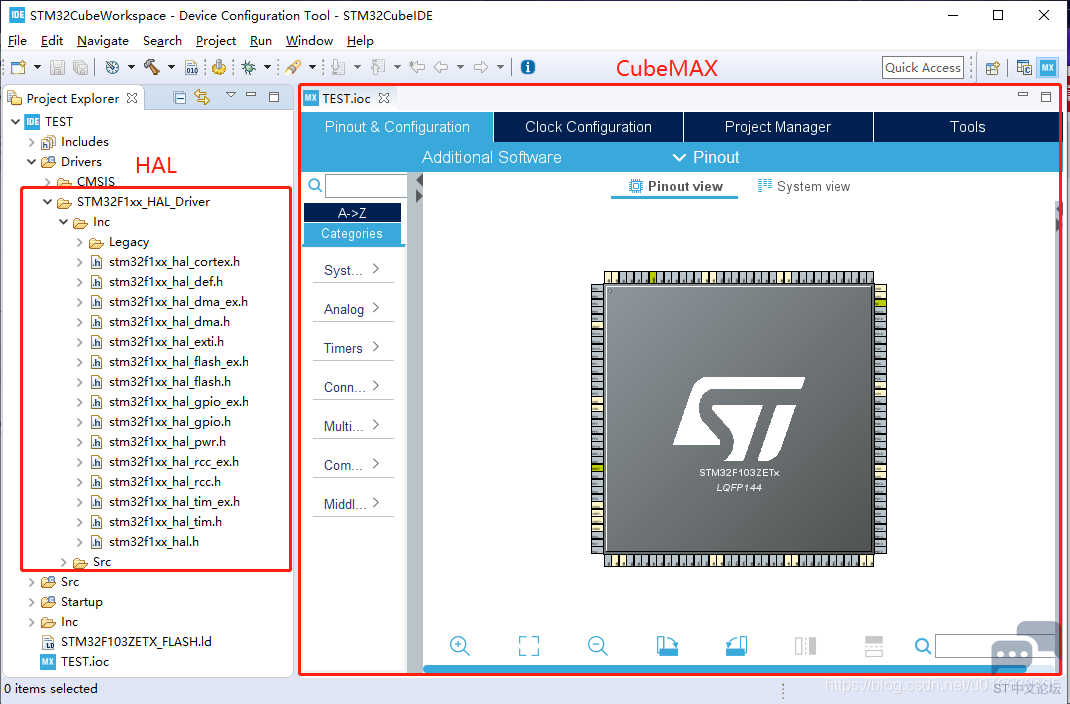Open the File menu
The height and width of the screenshot is (704, 1070).
(17, 41)
